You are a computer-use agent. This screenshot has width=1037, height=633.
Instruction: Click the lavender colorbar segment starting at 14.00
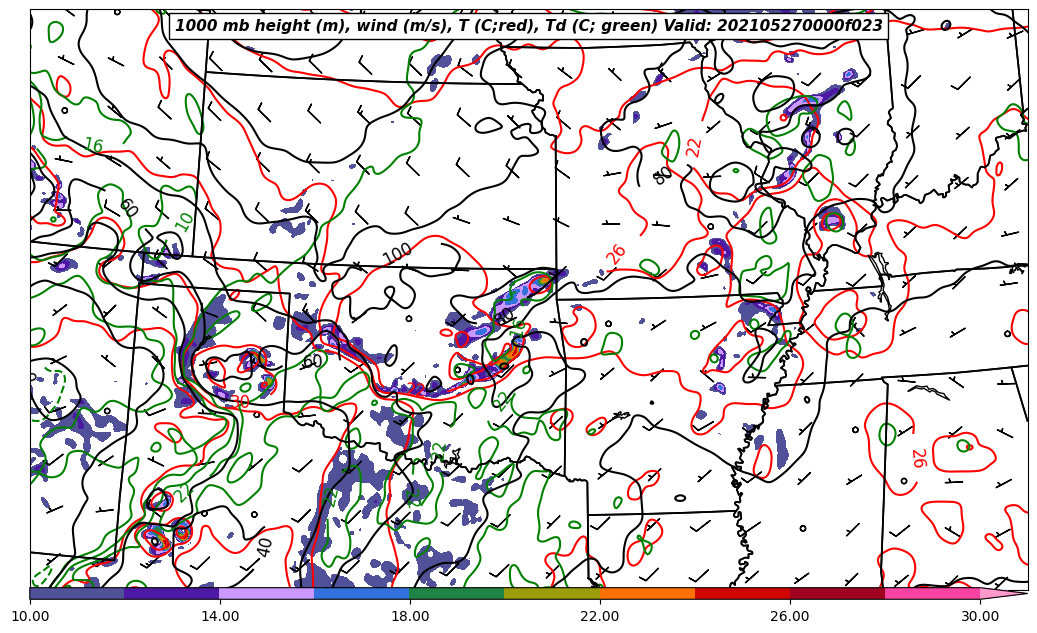coord(267,593)
